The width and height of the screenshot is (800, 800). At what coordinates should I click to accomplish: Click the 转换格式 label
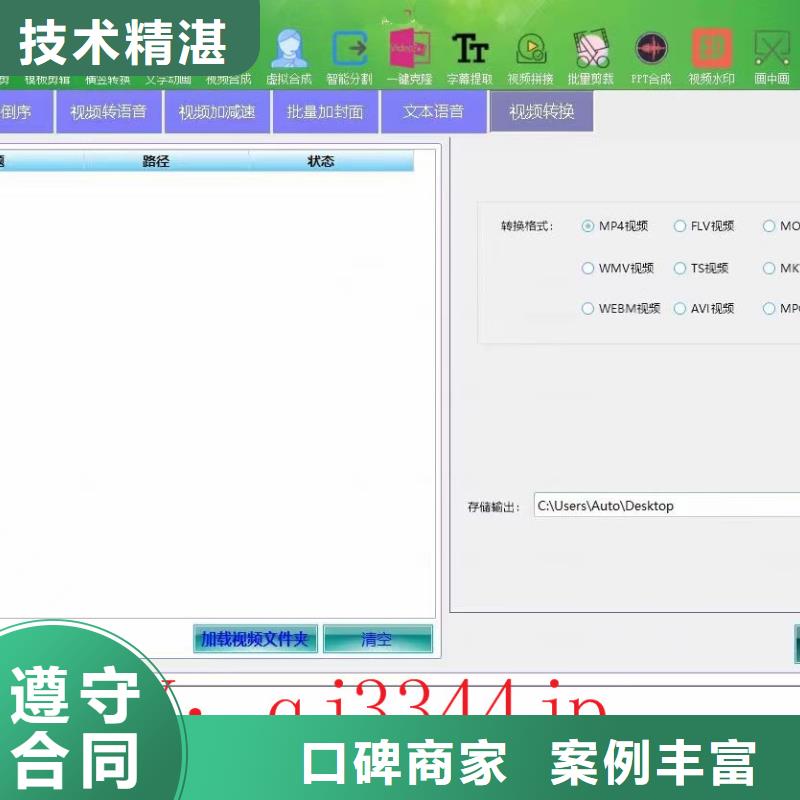(x=527, y=226)
